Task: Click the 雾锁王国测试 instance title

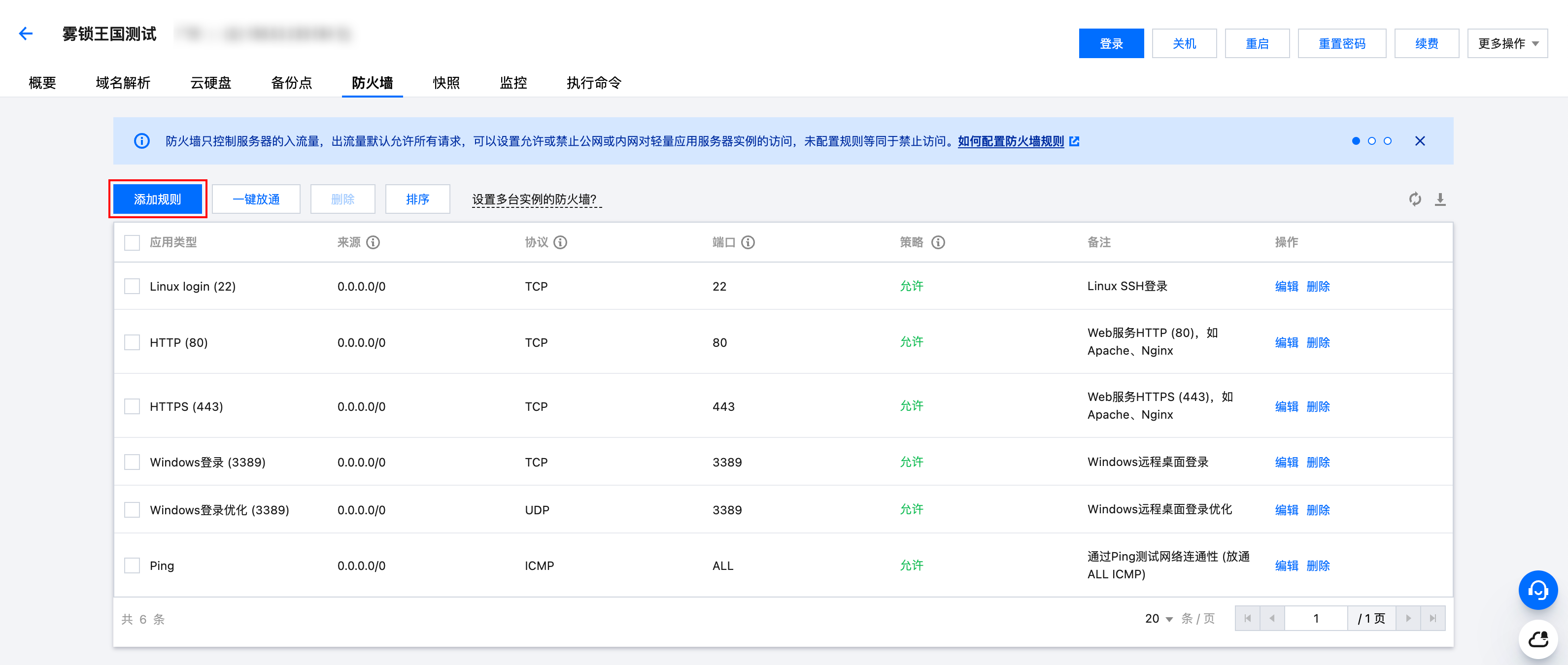Action: click(109, 33)
